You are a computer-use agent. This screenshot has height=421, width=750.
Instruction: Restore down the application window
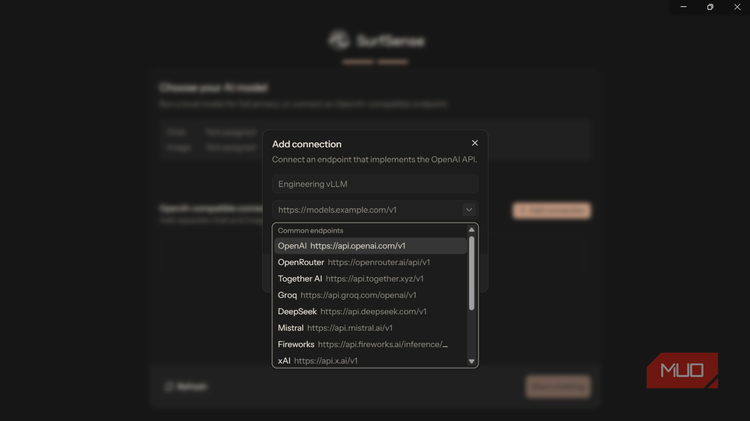coord(710,7)
